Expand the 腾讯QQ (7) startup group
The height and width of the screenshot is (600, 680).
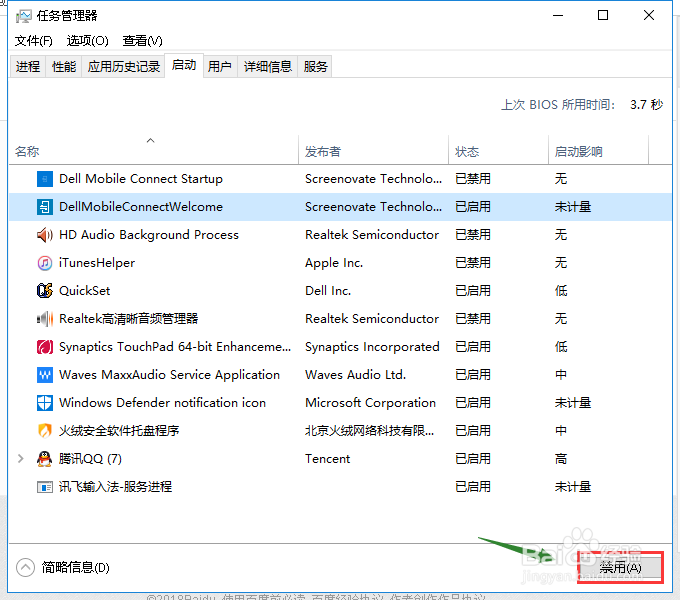[20, 459]
